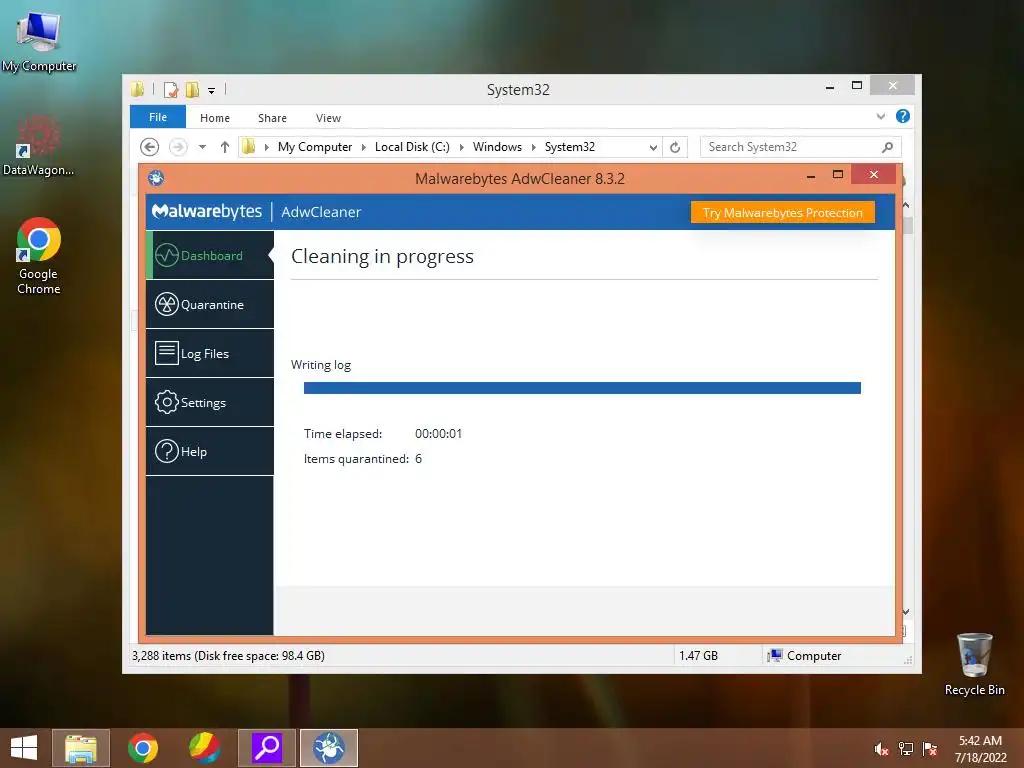Image resolution: width=1024 pixels, height=768 pixels.
Task: Open the Share ribbon tab
Action: [x=272, y=118]
